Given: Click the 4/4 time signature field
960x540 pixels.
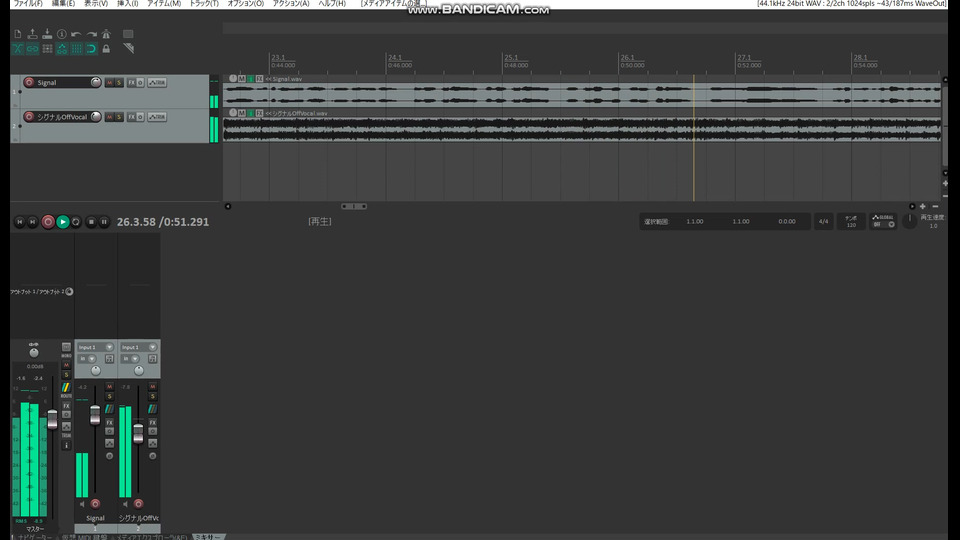Looking at the screenshot, I should coord(823,222).
